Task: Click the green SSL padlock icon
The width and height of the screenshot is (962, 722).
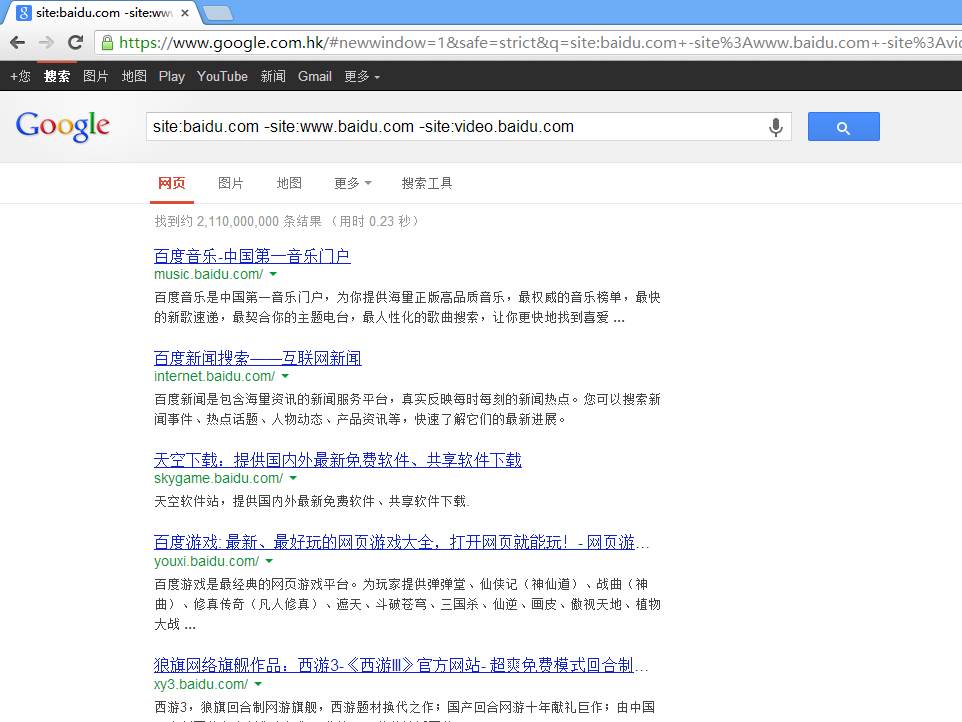Action: (x=107, y=42)
